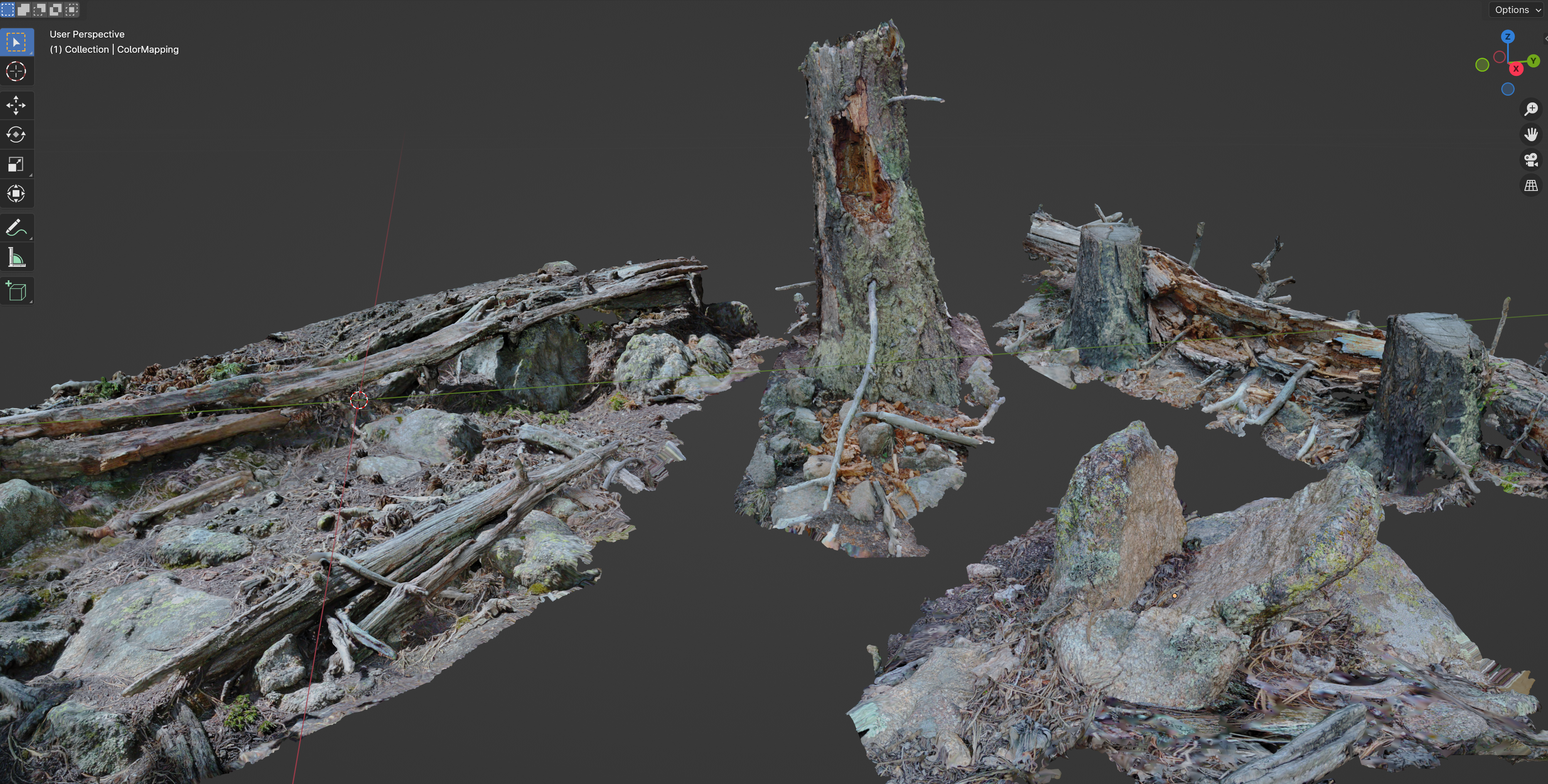Expand the sidebar with the edge arrow
The height and width of the screenshot is (784, 1548).
(1545, 38)
